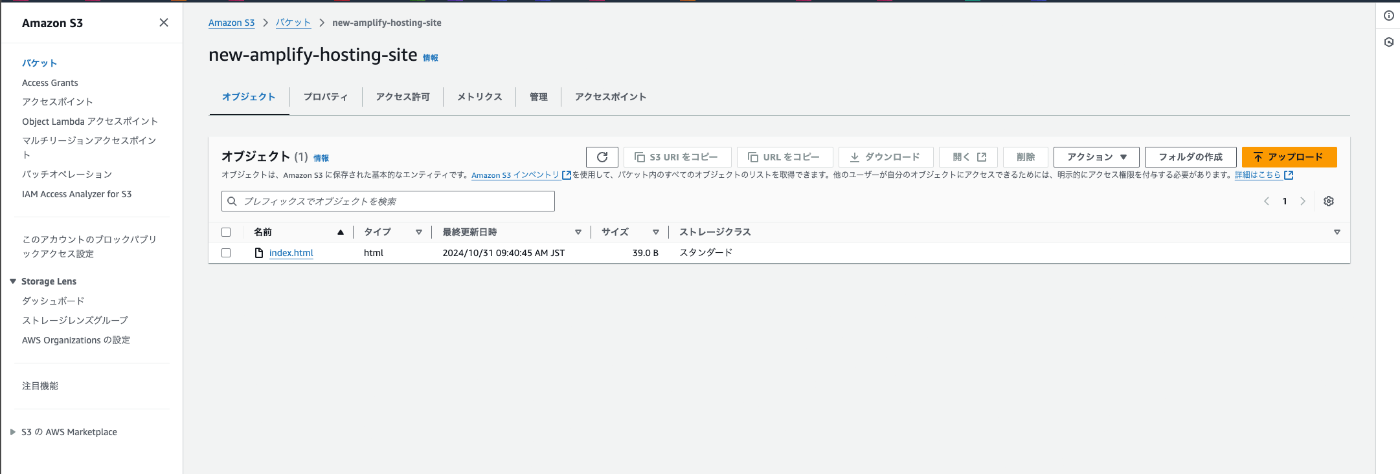Open IAM Access Analyzer for S3
The height and width of the screenshot is (474, 1400).
coord(77,194)
